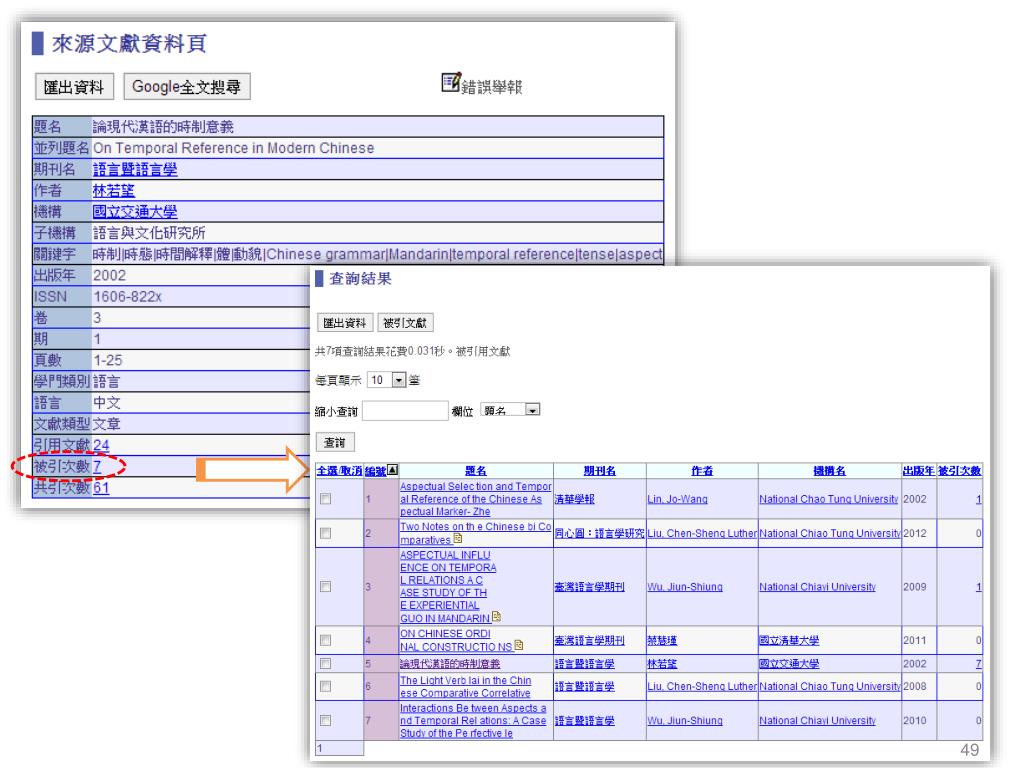Sort results by 作者 column header
1024x768 pixels.
click(x=702, y=471)
